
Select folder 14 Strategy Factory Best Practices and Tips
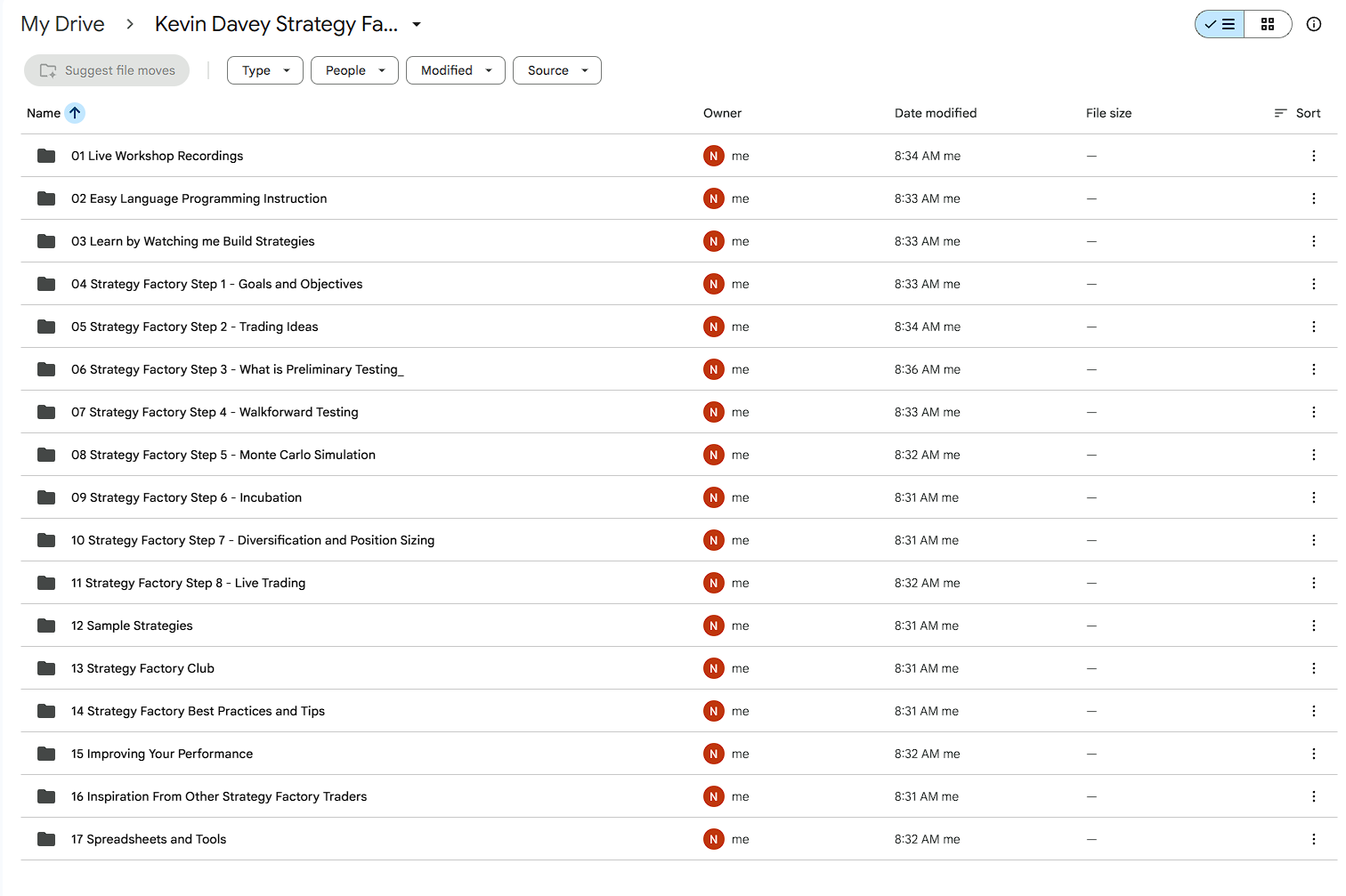point(679,711)
